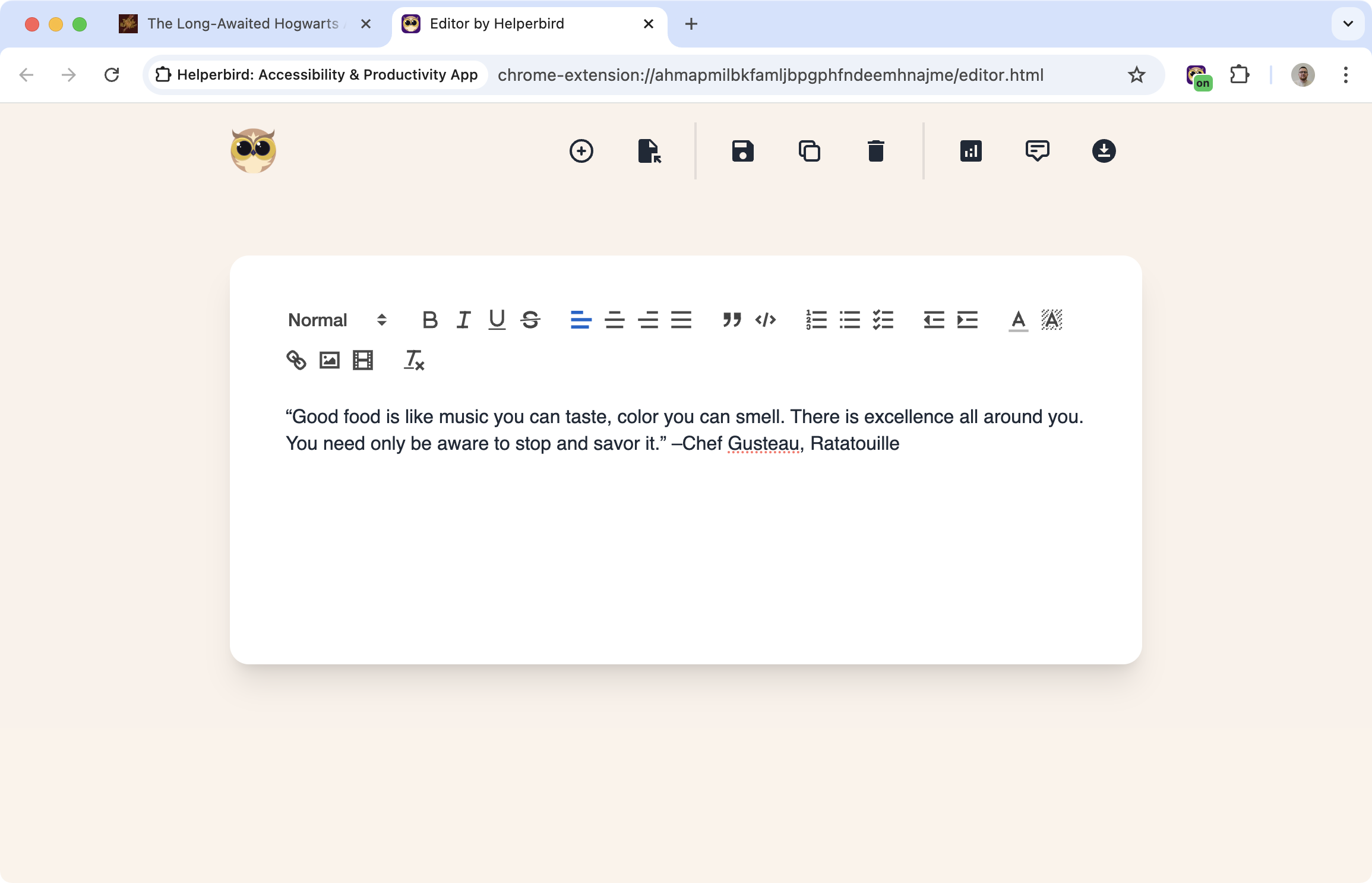
Task: Open the background highlight color menu
Action: click(x=1051, y=320)
